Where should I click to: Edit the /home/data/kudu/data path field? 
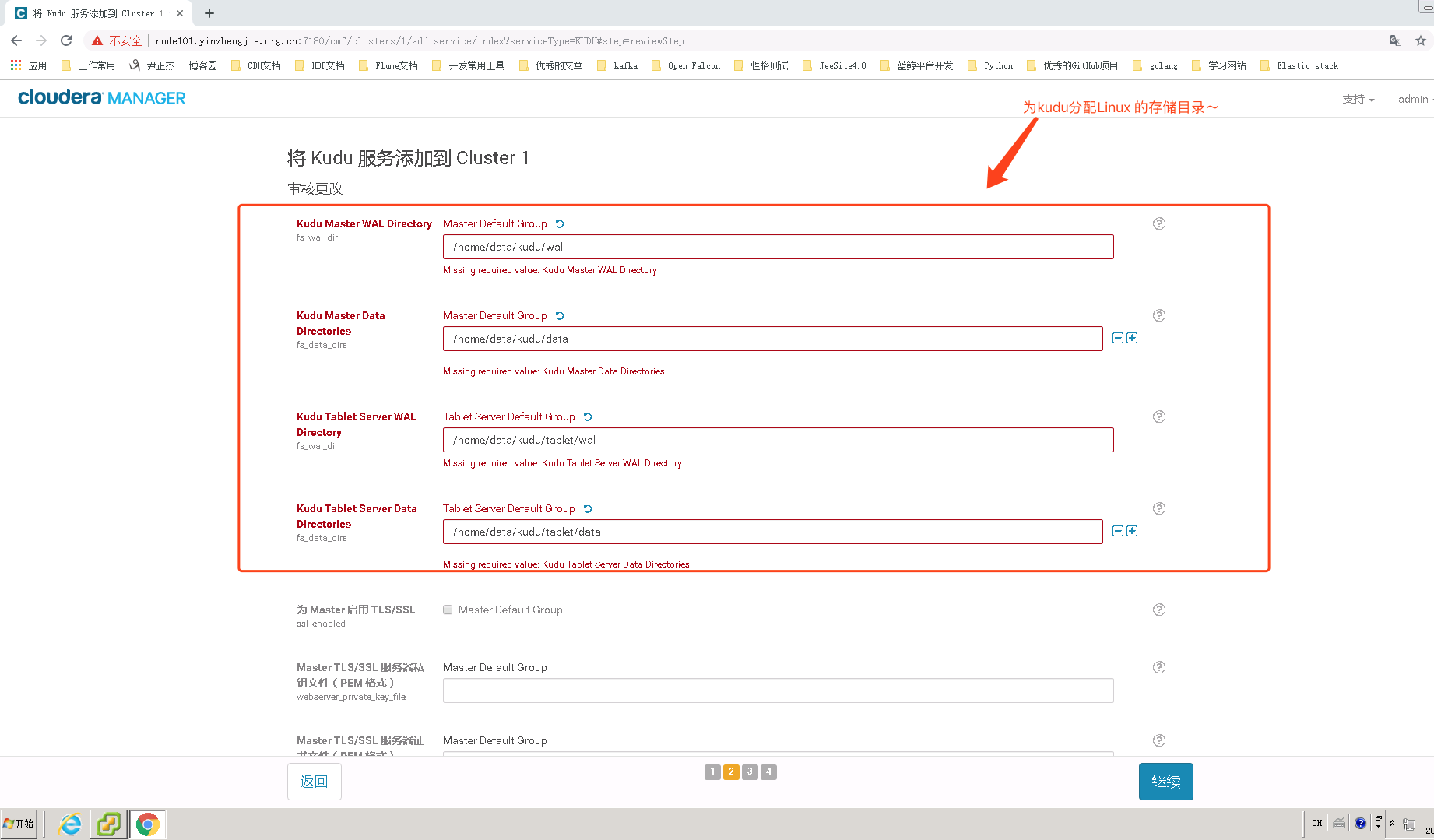(x=773, y=339)
